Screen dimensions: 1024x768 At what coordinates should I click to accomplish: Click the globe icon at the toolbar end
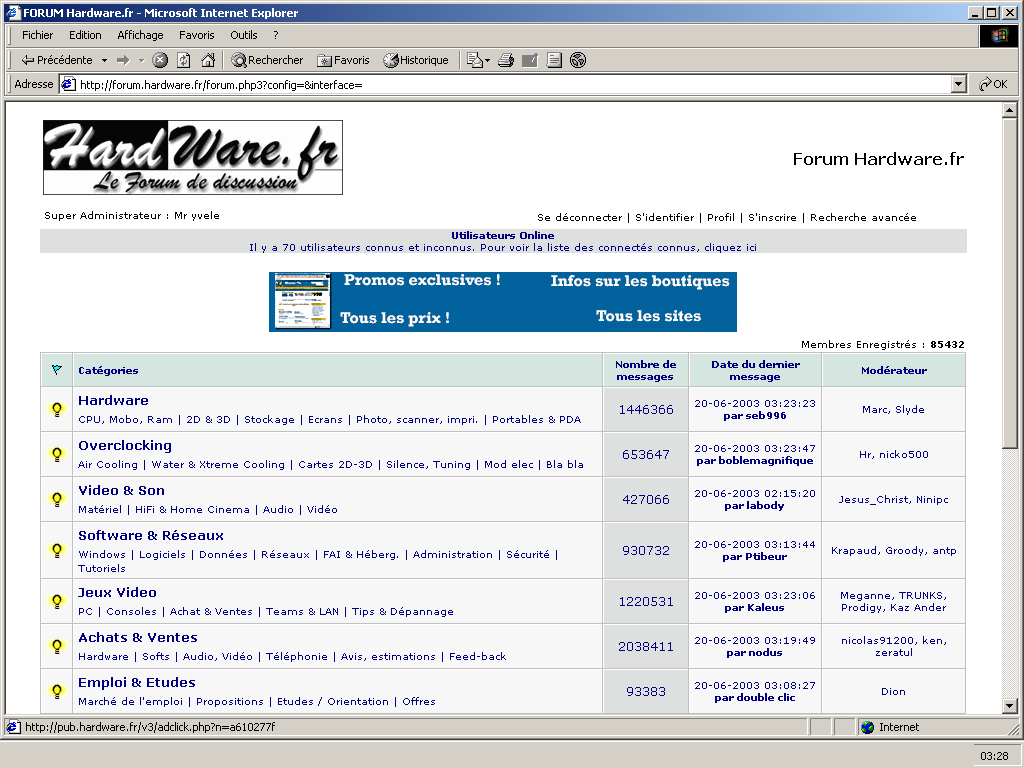(x=578, y=60)
